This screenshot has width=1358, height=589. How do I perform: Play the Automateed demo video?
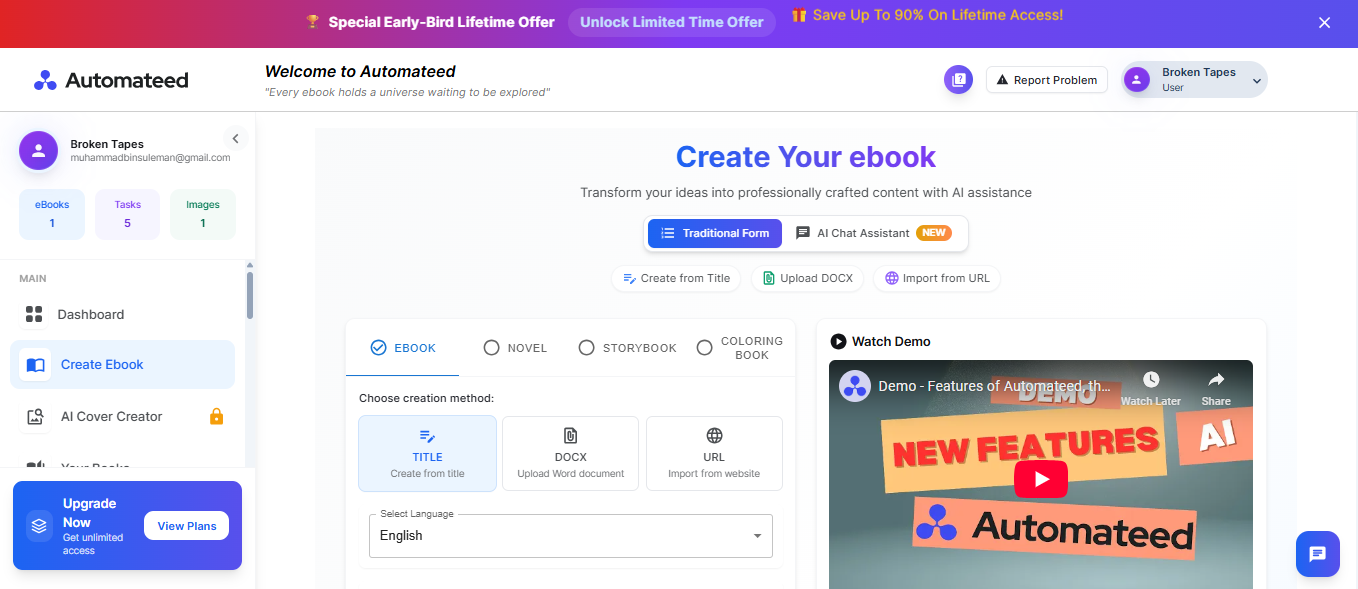tap(1041, 479)
